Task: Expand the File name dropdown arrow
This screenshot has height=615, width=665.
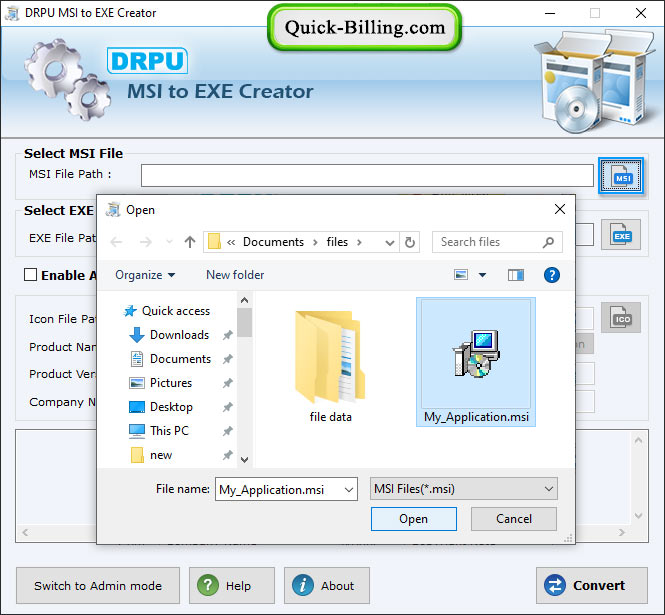Action: coord(349,489)
